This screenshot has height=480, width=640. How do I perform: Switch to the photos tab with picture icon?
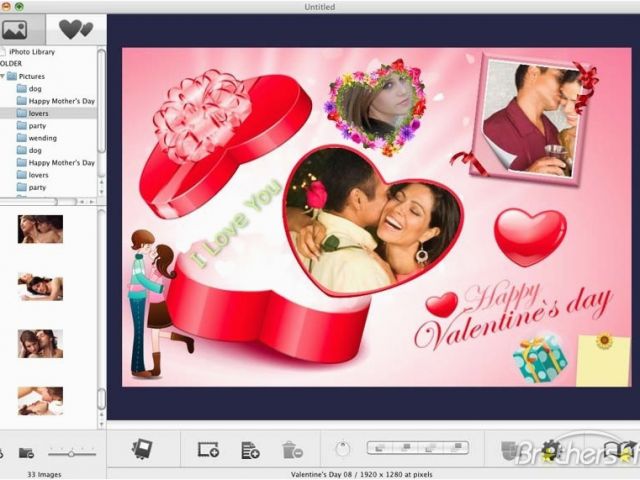click(14, 29)
